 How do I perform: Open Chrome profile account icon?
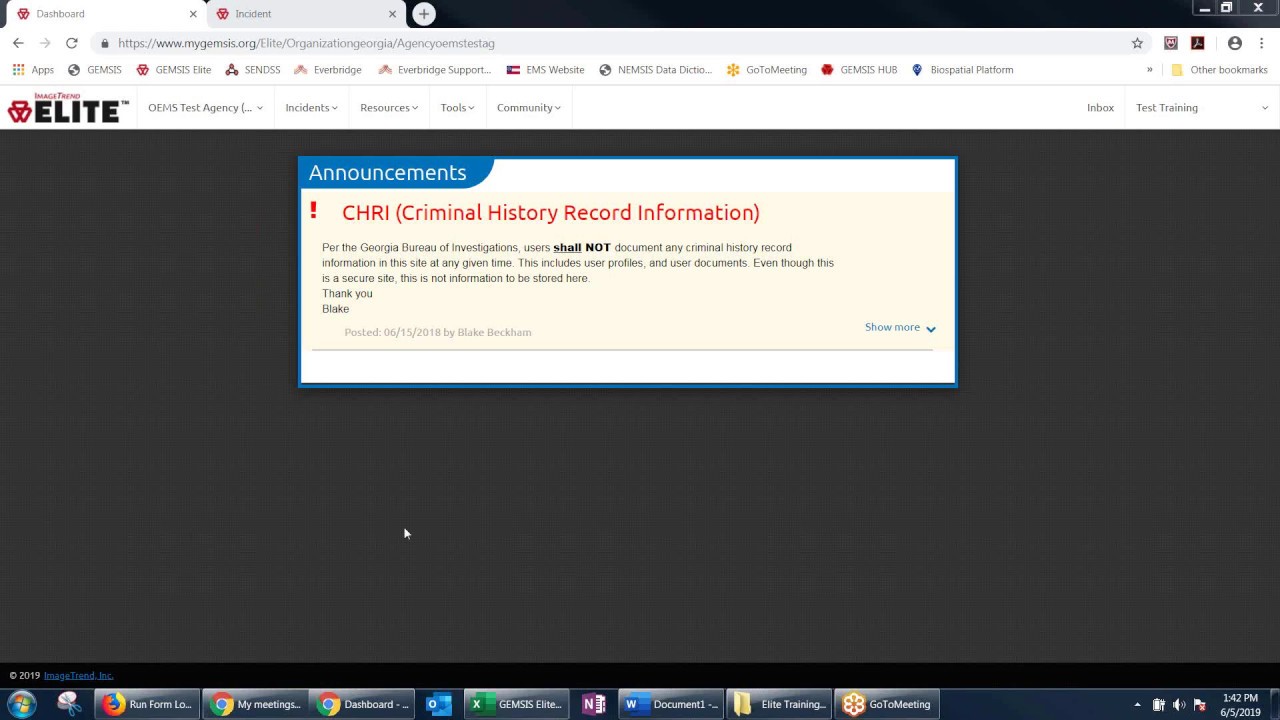1235,43
